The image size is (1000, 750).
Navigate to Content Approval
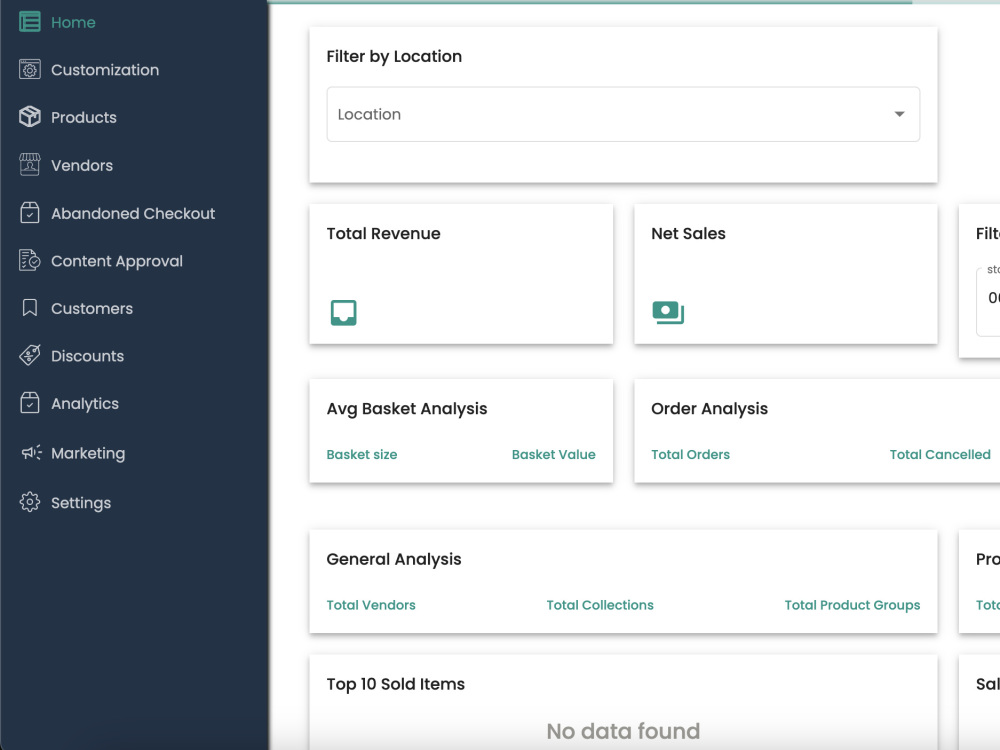pos(117,261)
